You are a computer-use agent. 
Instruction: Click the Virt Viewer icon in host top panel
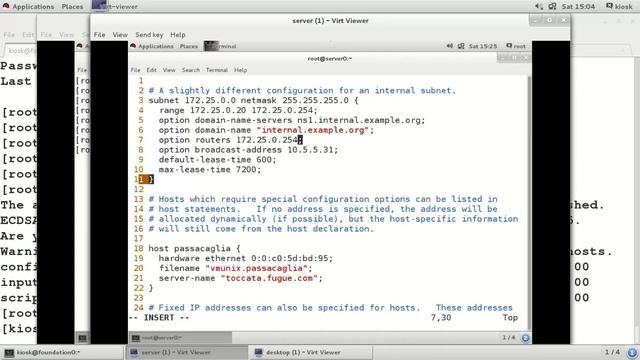pyautogui.click(x=99, y=6)
